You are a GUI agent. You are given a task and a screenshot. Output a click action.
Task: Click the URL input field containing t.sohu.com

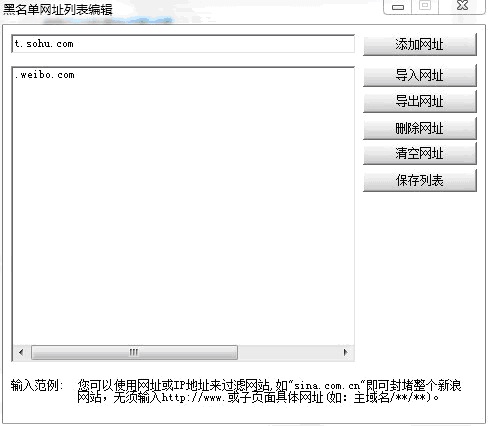point(183,44)
